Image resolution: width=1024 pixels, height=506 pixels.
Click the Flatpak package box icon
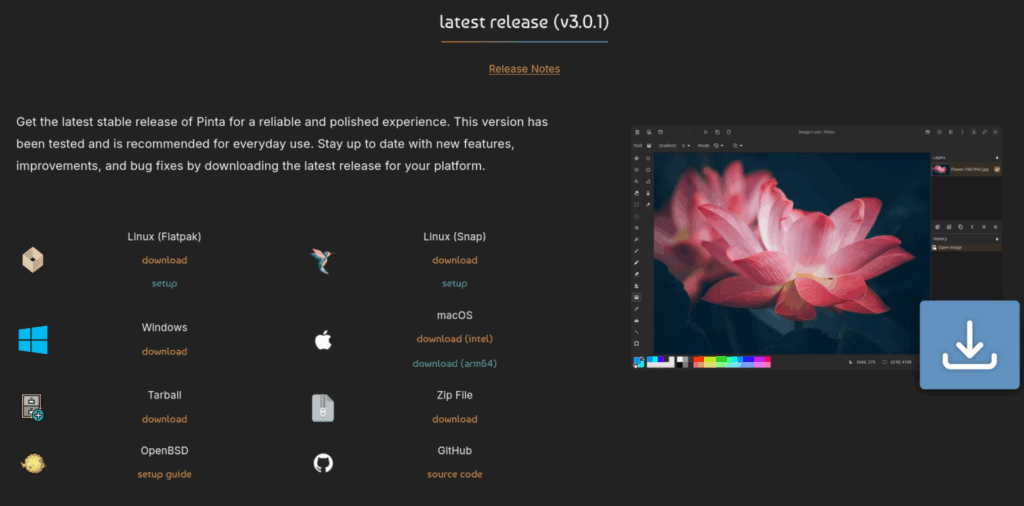tap(33, 260)
